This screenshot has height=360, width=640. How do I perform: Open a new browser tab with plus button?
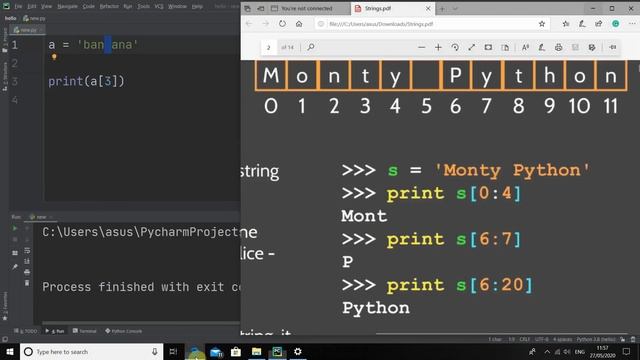pos(442,9)
